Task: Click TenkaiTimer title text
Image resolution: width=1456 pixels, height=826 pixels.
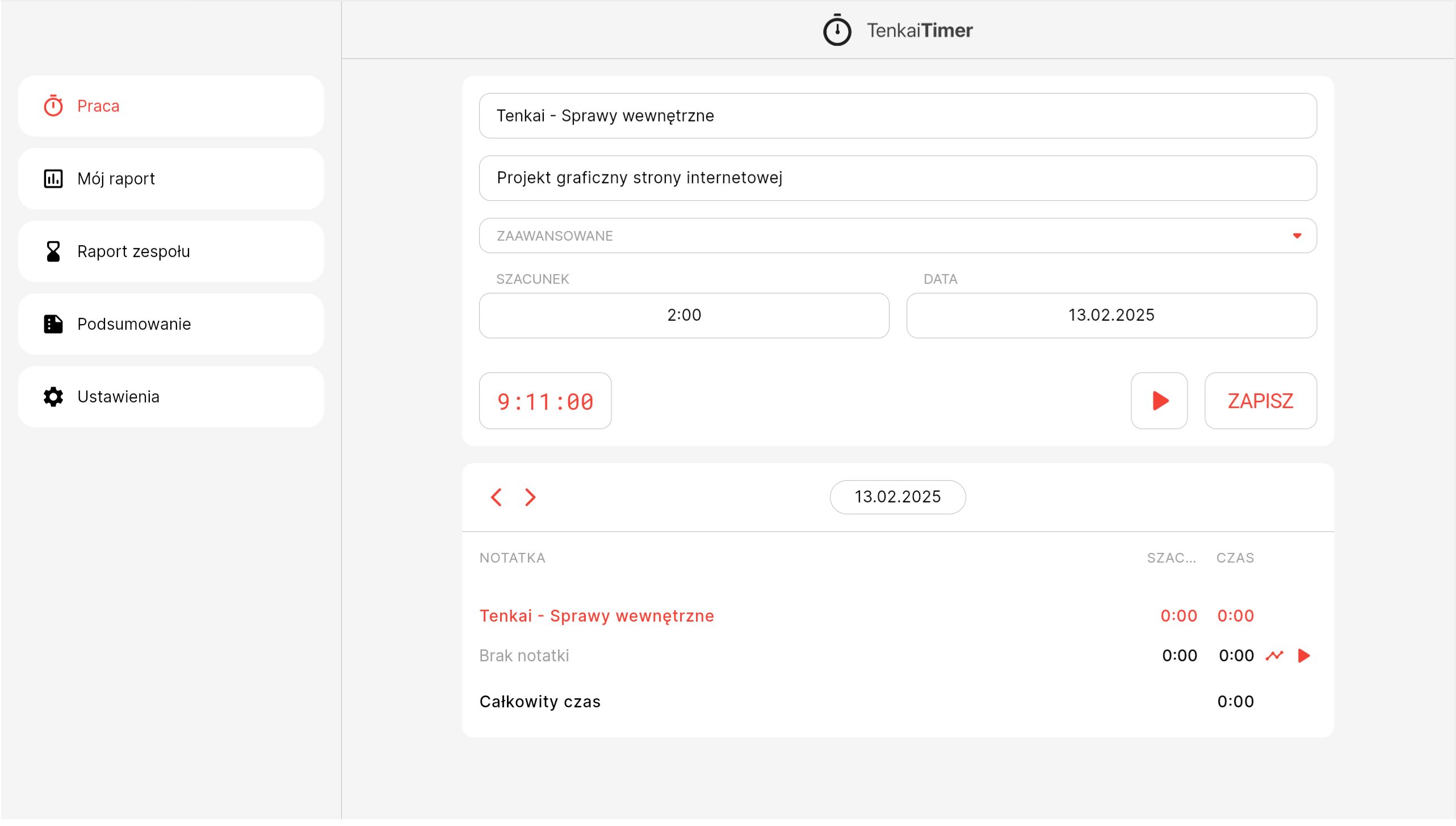Action: (920, 30)
